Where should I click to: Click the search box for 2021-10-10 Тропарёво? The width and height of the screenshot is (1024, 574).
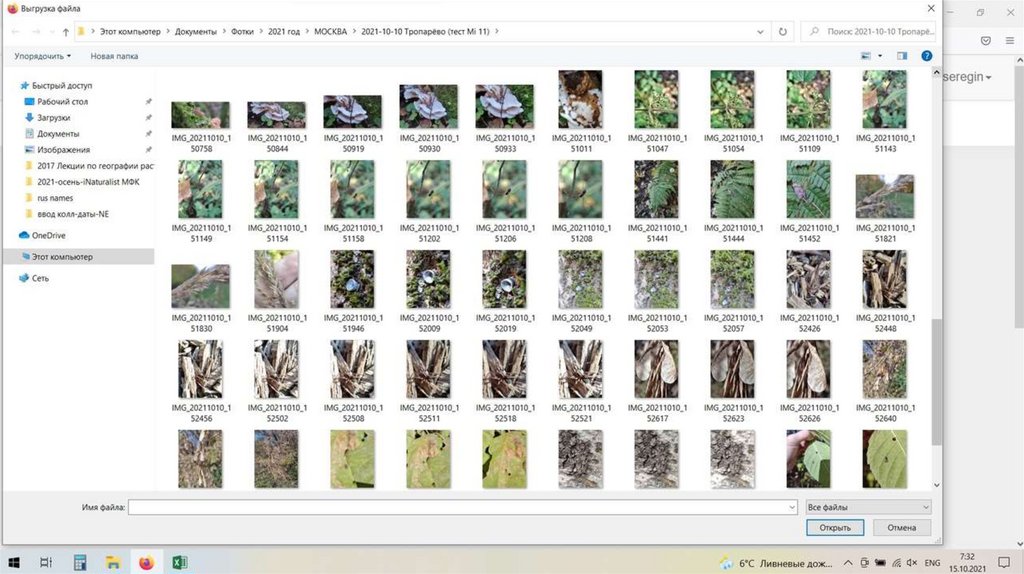868,31
